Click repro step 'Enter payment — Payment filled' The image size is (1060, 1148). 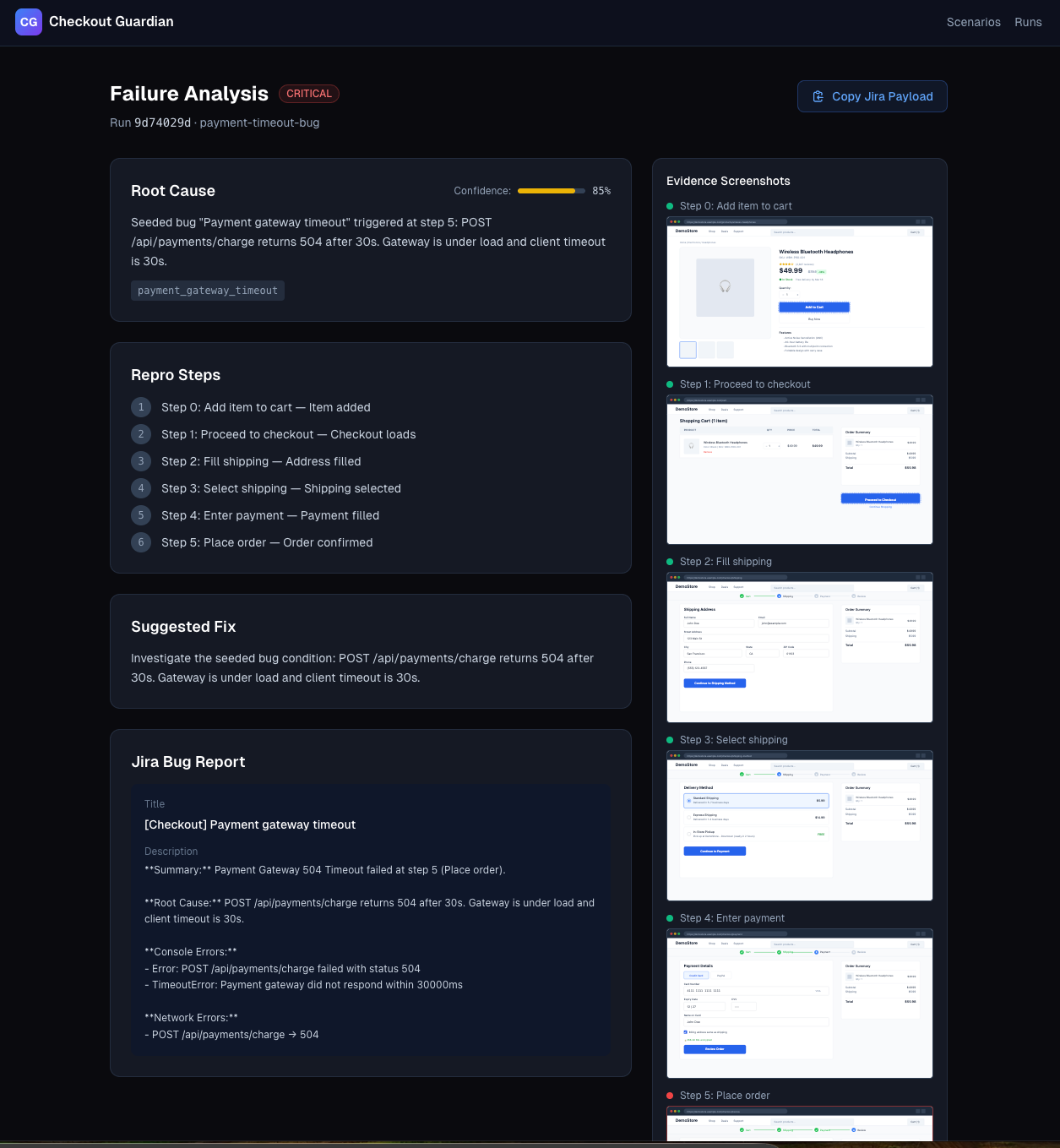[x=270, y=515]
